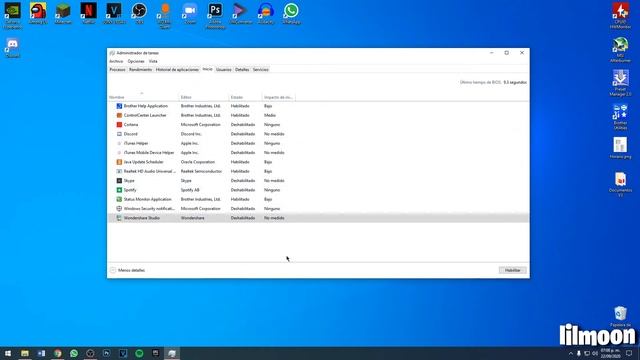
Task: Select the Wondershare Studio row
Action: [x=318, y=218]
